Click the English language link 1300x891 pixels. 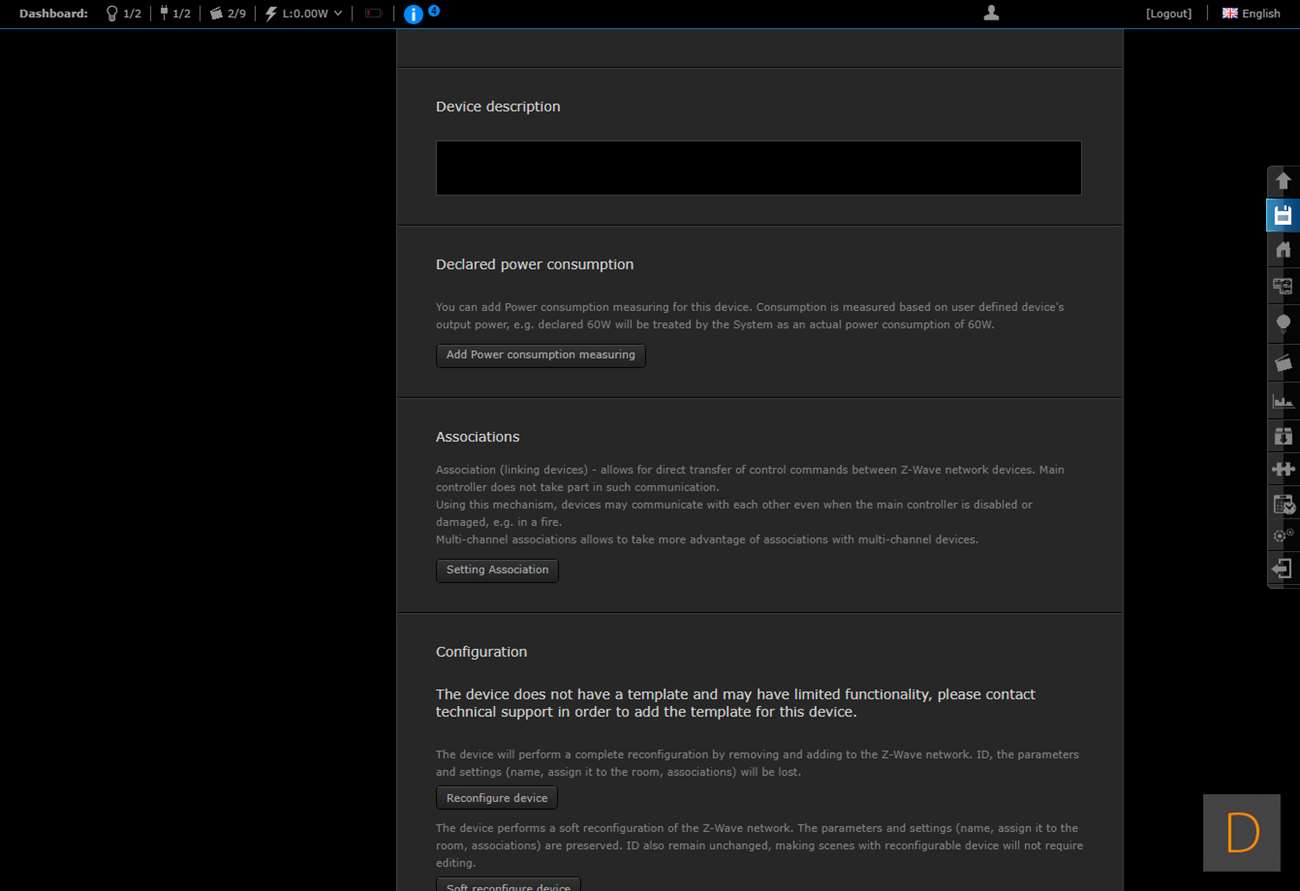point(1261,14)
